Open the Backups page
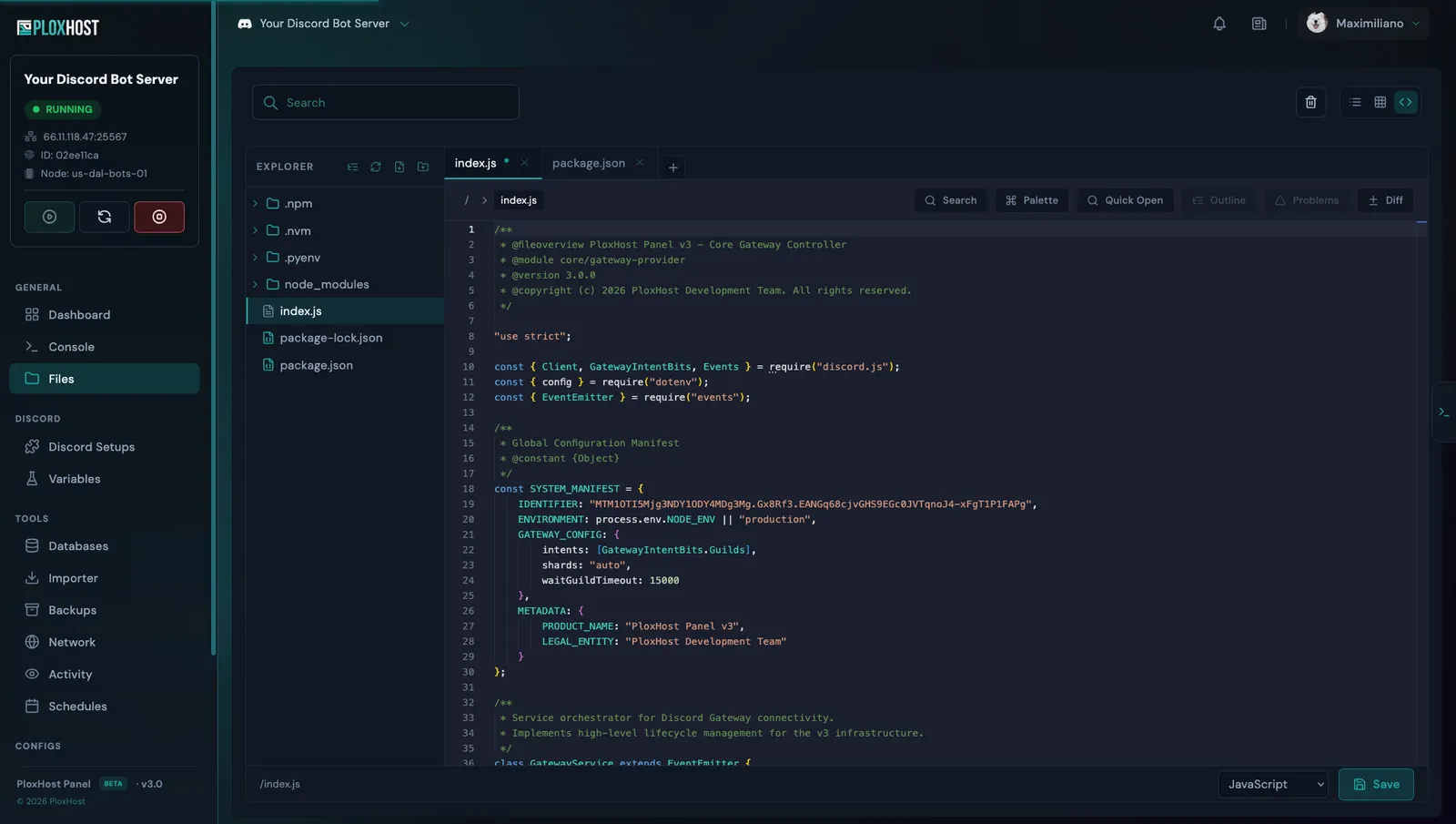 104,610
